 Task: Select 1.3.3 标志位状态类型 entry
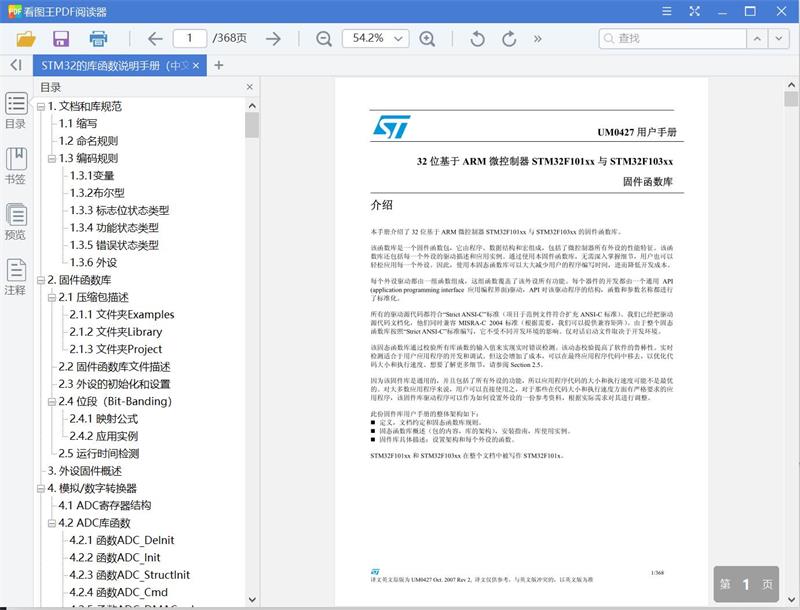click(119, 210)
